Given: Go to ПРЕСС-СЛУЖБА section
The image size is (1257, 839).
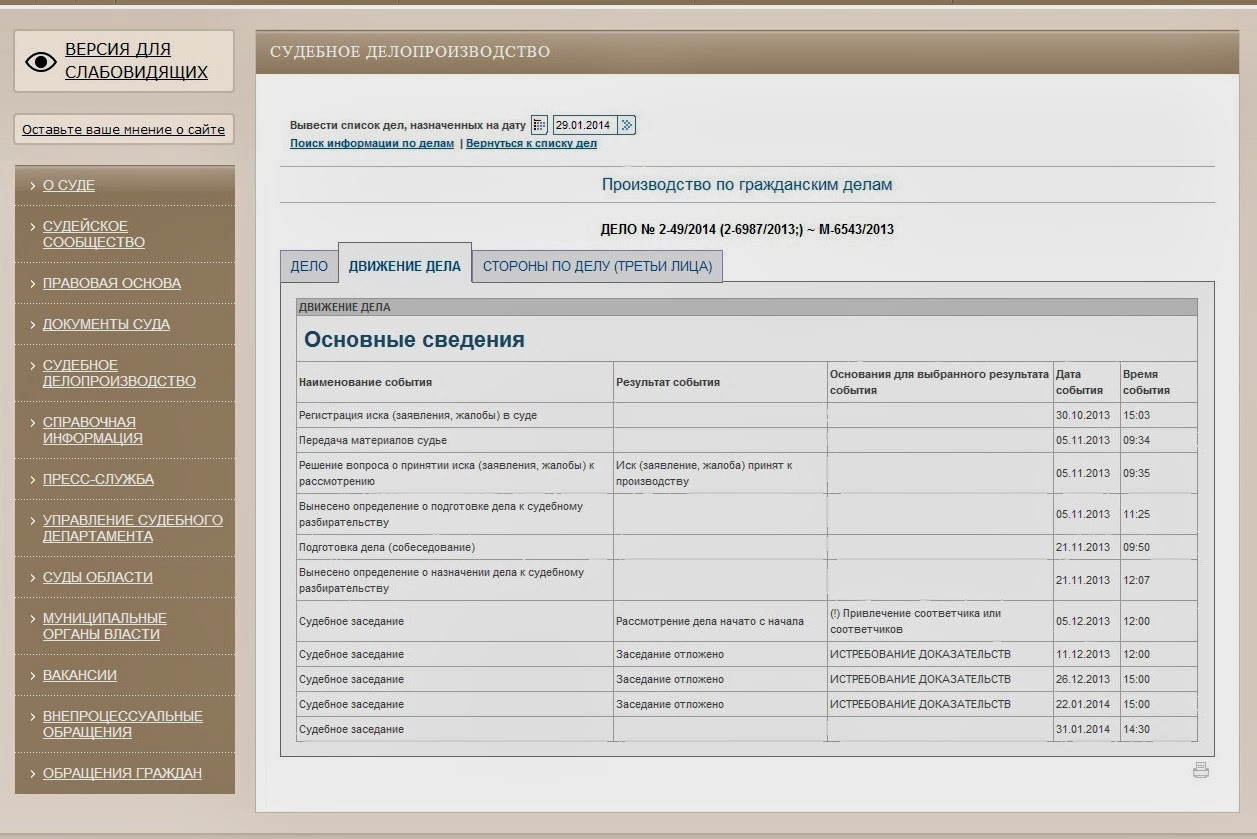Looking at the screenshot, I should click(98, 479).
